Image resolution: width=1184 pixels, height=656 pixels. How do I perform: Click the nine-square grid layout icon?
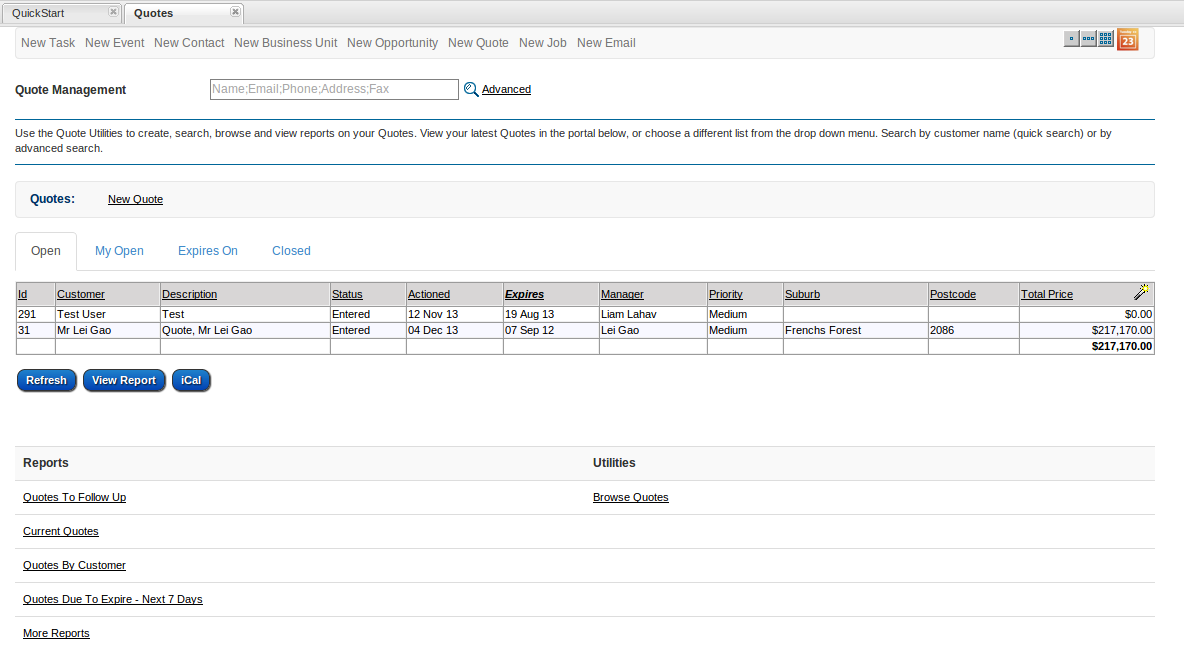[x=1106, y=39]
